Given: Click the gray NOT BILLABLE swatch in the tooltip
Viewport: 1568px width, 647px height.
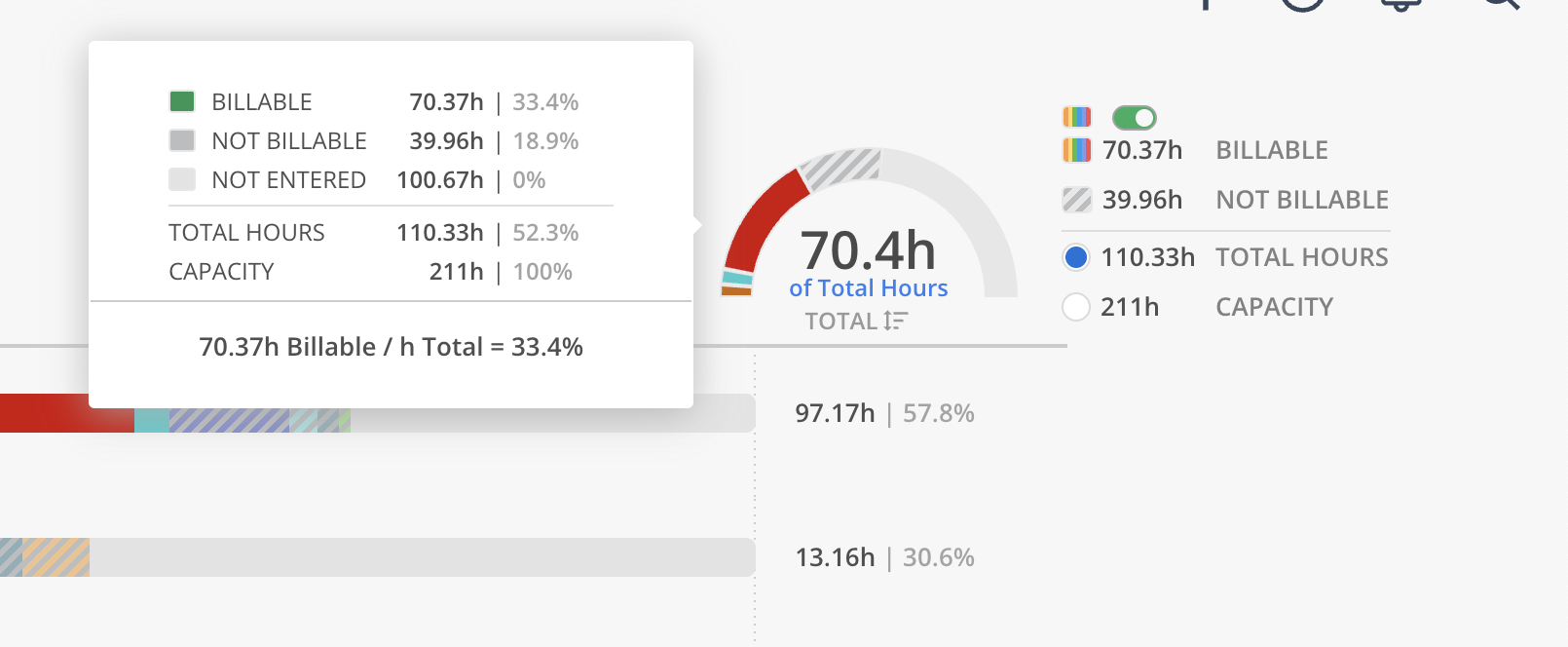Looking at the screenshot, I should [x=182, y=140].
